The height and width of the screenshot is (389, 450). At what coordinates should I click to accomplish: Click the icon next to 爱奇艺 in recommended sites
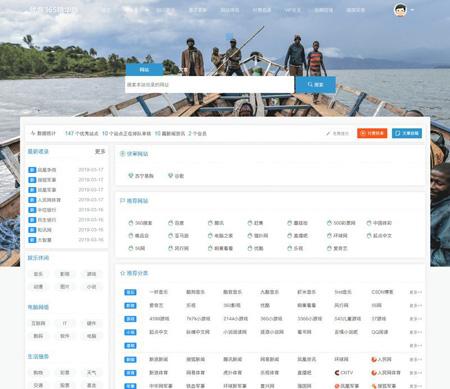(x=329, y=248)
